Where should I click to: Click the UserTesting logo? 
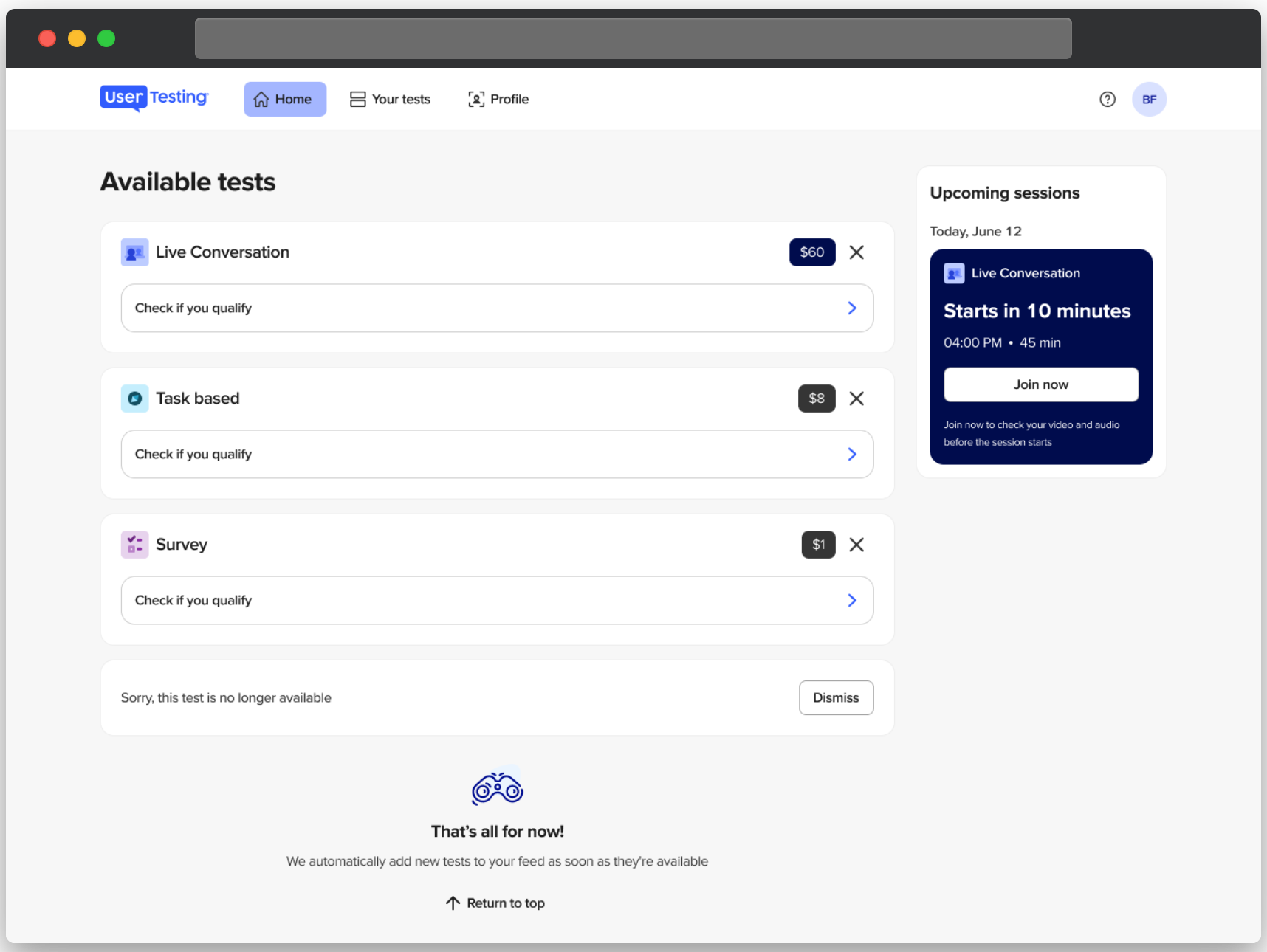click(x=154, y=98)
